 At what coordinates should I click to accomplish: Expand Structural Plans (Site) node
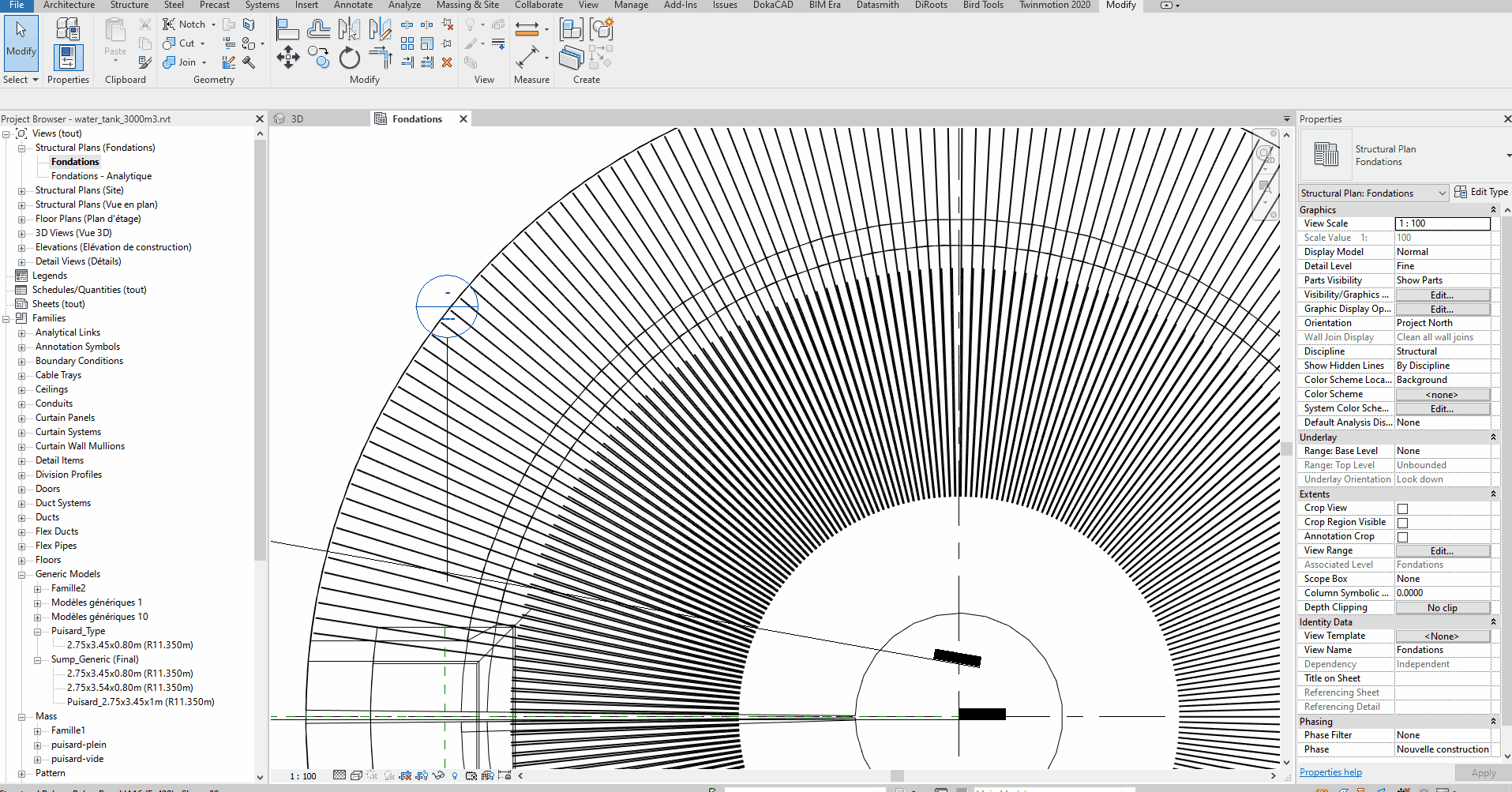22,191
